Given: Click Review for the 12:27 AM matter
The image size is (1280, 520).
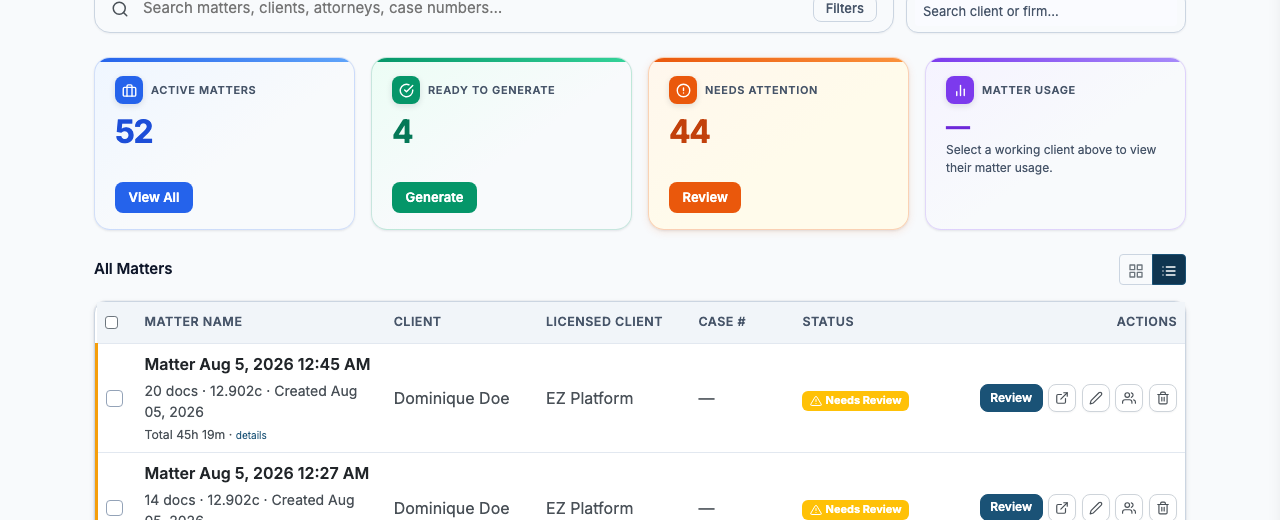Looking at the screenshot, I should coord(1011,507).
